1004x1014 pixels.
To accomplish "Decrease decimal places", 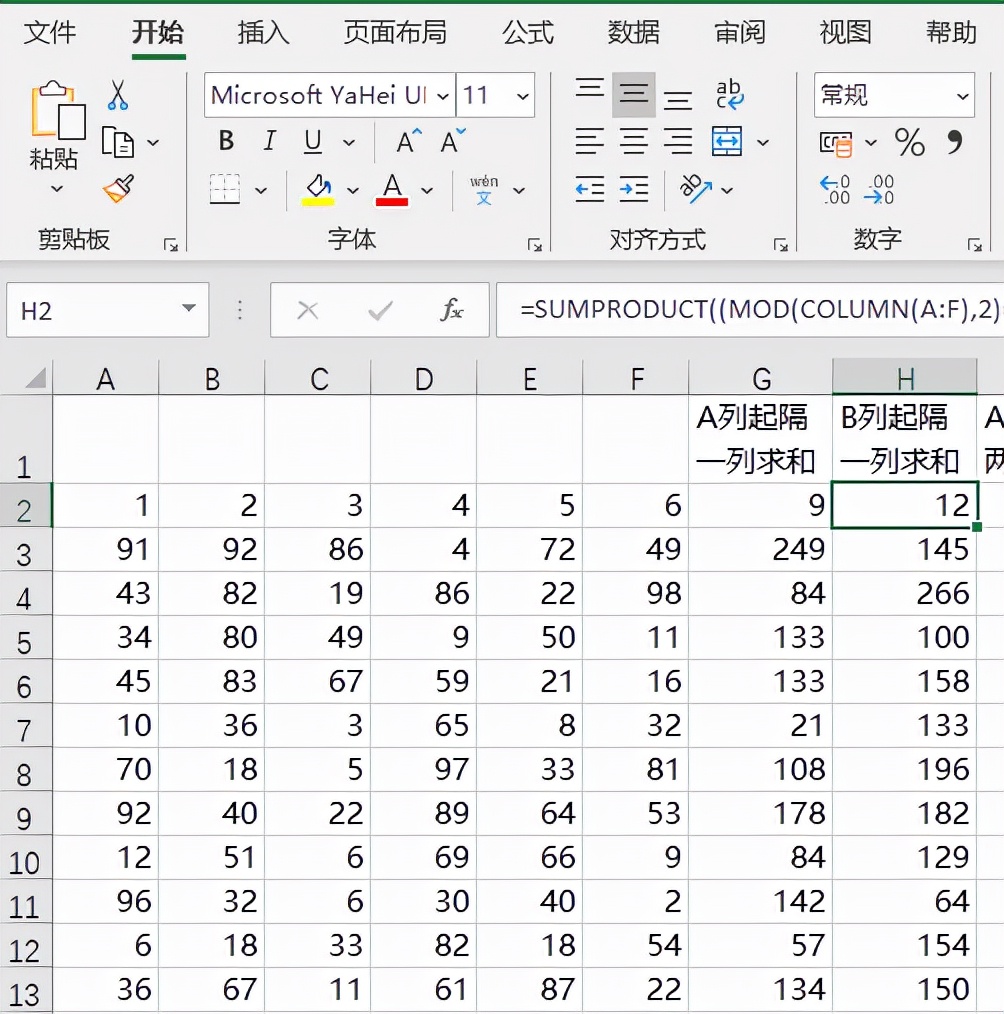I will click(x=879, y=189).
